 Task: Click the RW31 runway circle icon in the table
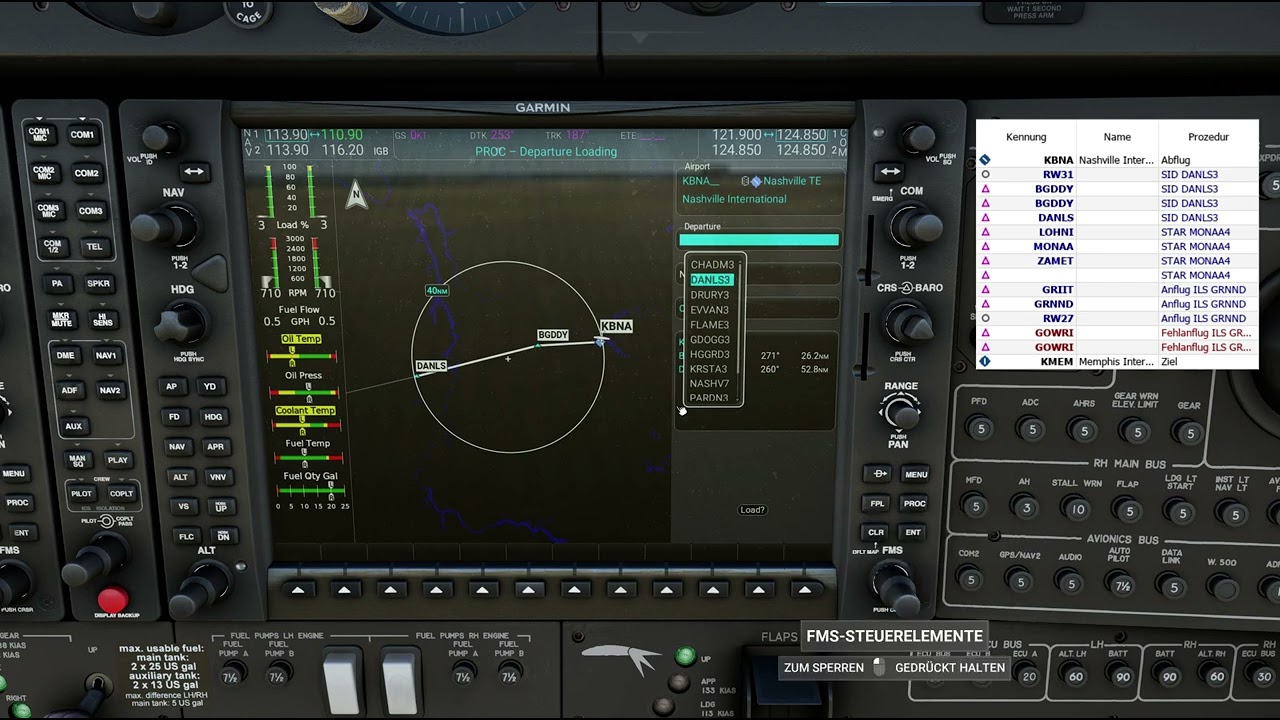tap(985, 174)
